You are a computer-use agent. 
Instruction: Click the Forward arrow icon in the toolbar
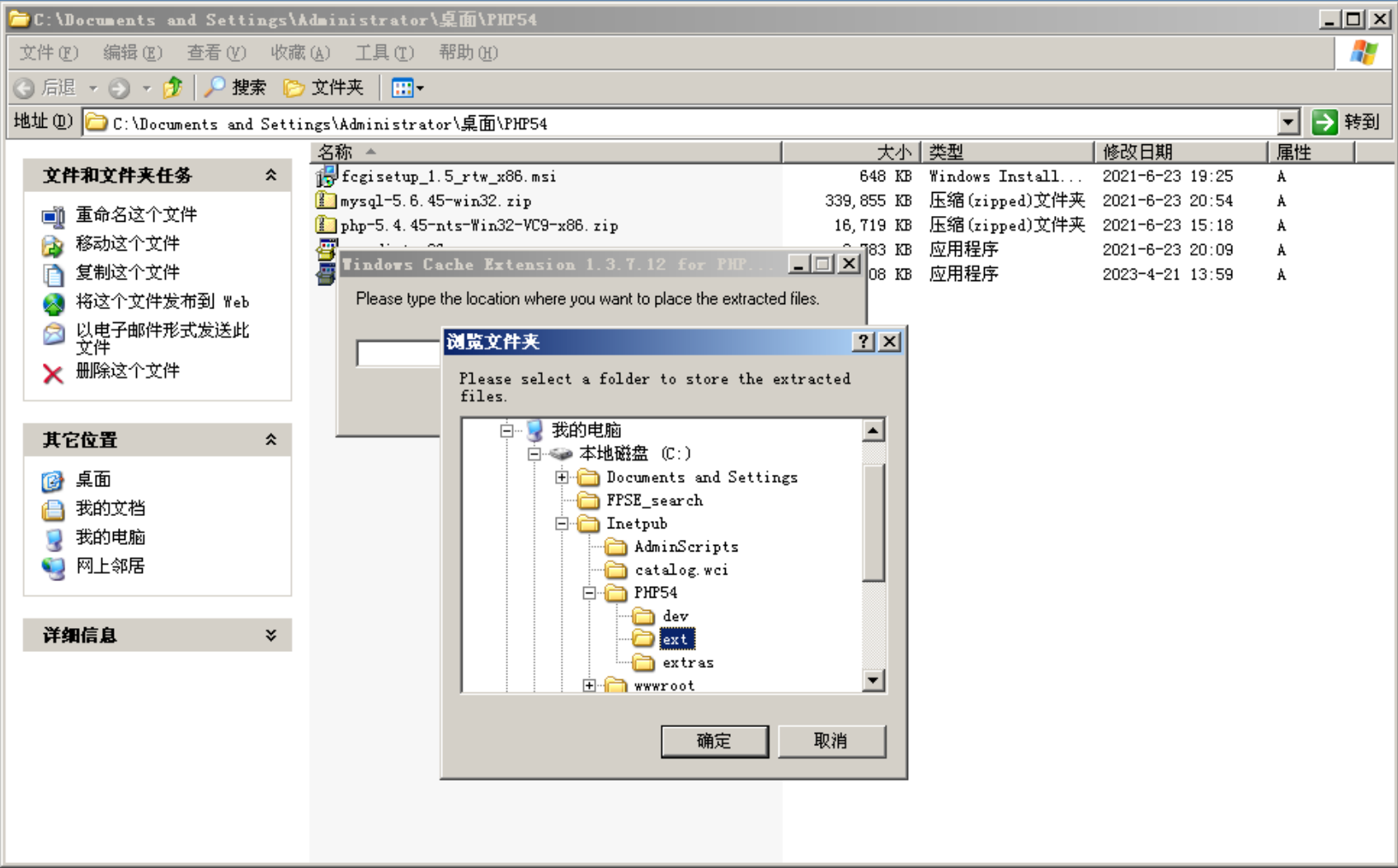(x=120, y=88)
